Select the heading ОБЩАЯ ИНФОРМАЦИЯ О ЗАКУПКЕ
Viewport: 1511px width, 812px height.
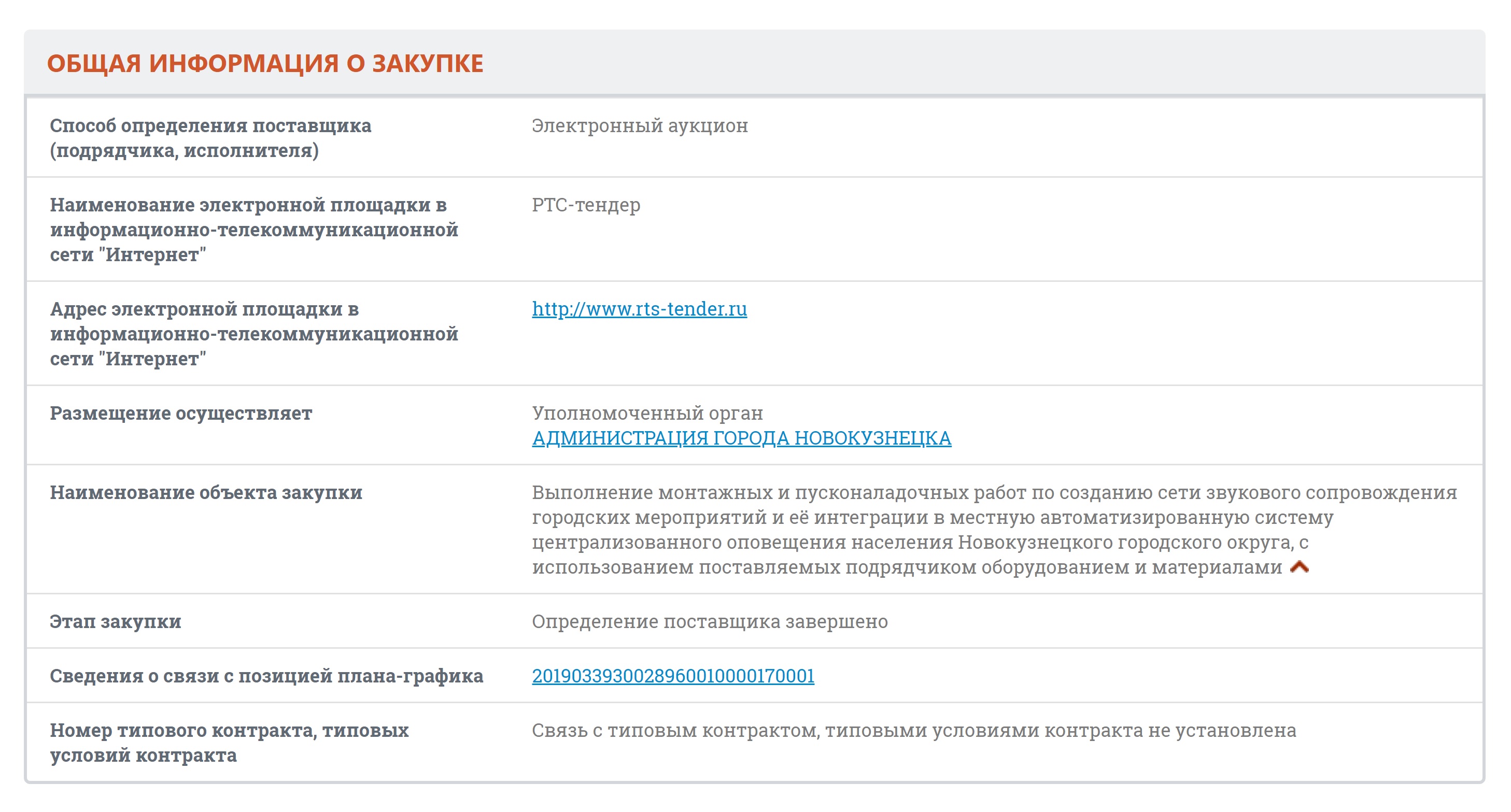tap(265, 63)
